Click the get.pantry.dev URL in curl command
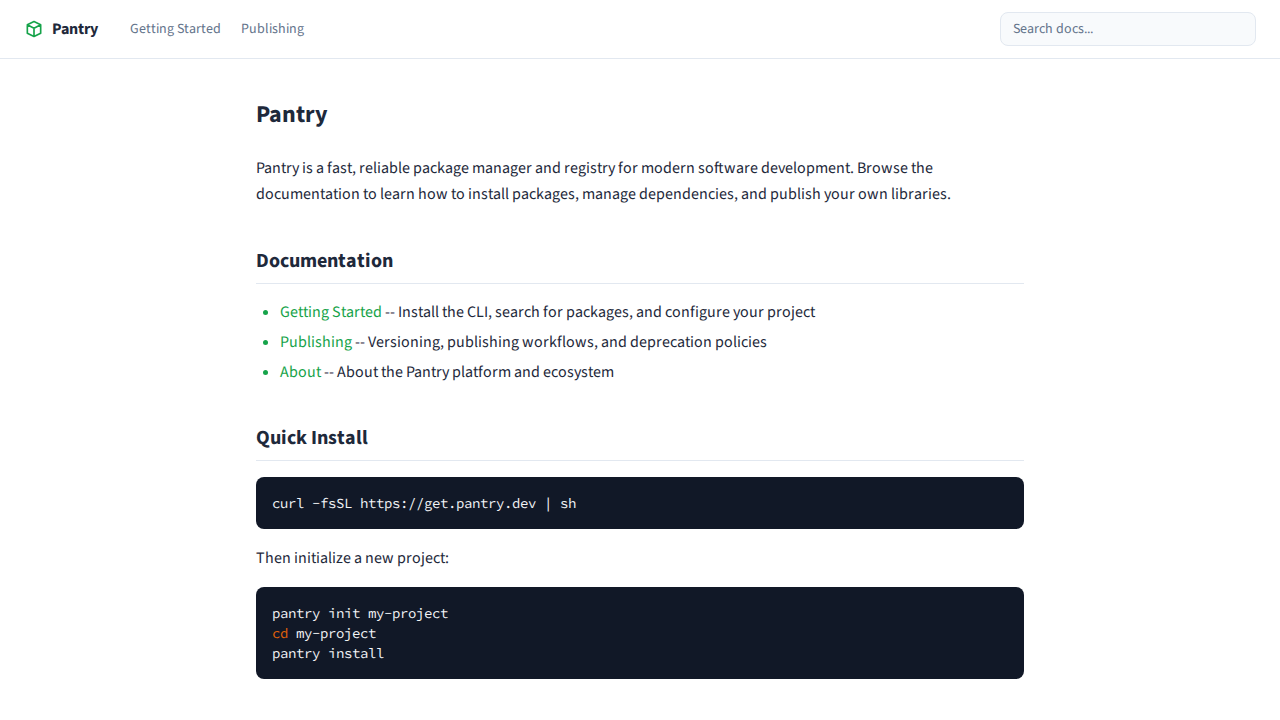This screenshot has height=720, width=1280. coord(447,503)
